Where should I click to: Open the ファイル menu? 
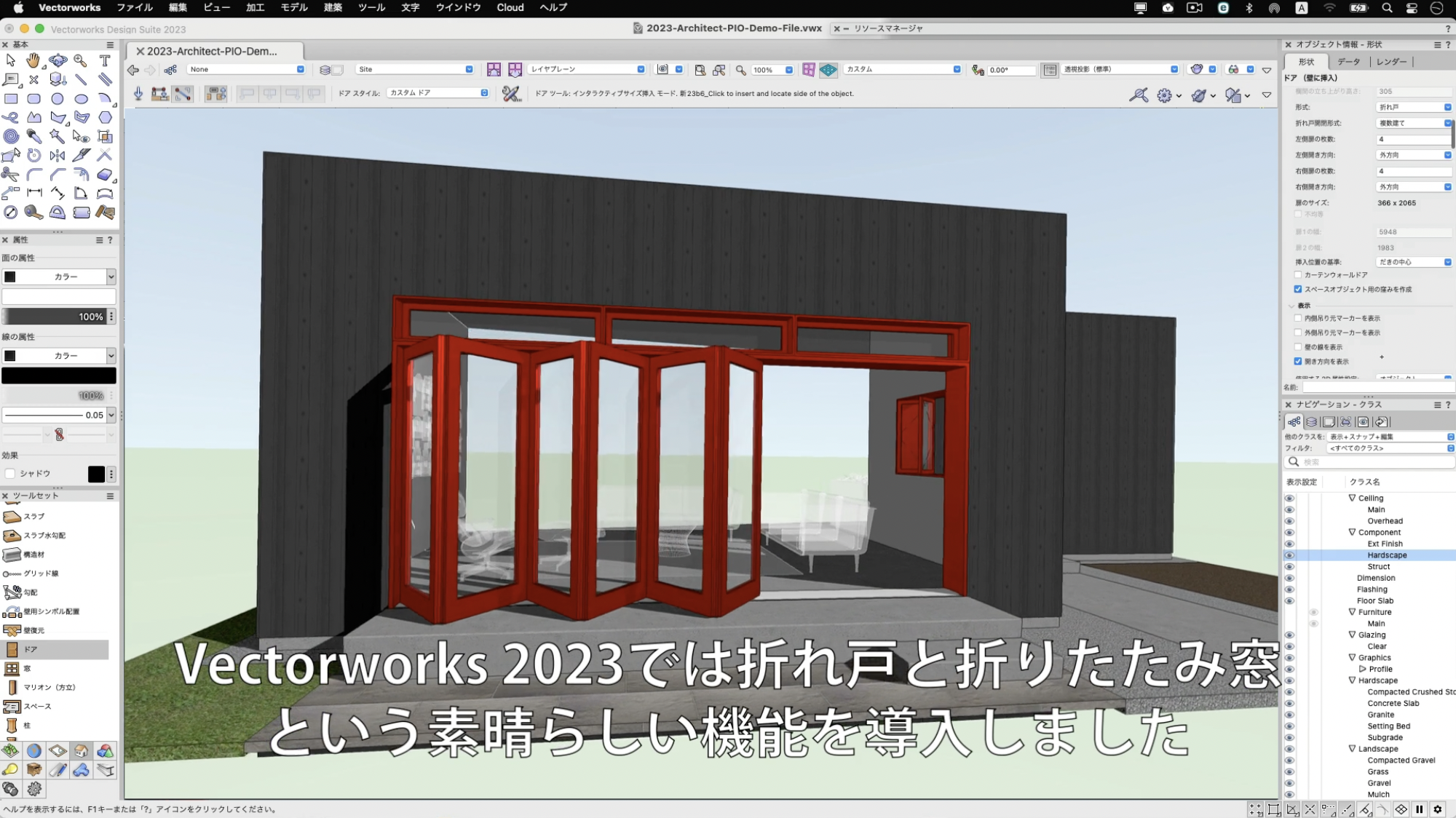click(x=135, y=8)
